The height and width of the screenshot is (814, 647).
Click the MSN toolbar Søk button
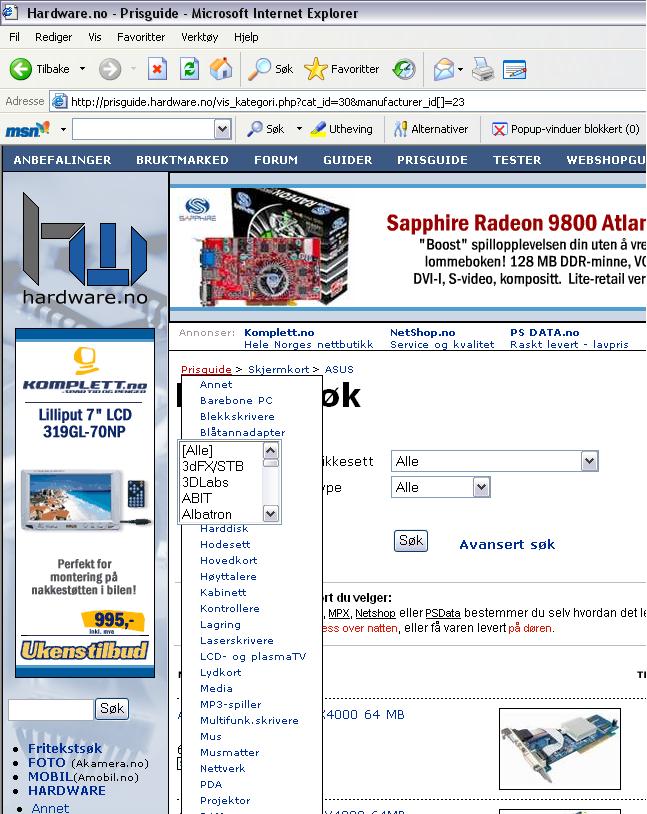(x=266, y=129)
